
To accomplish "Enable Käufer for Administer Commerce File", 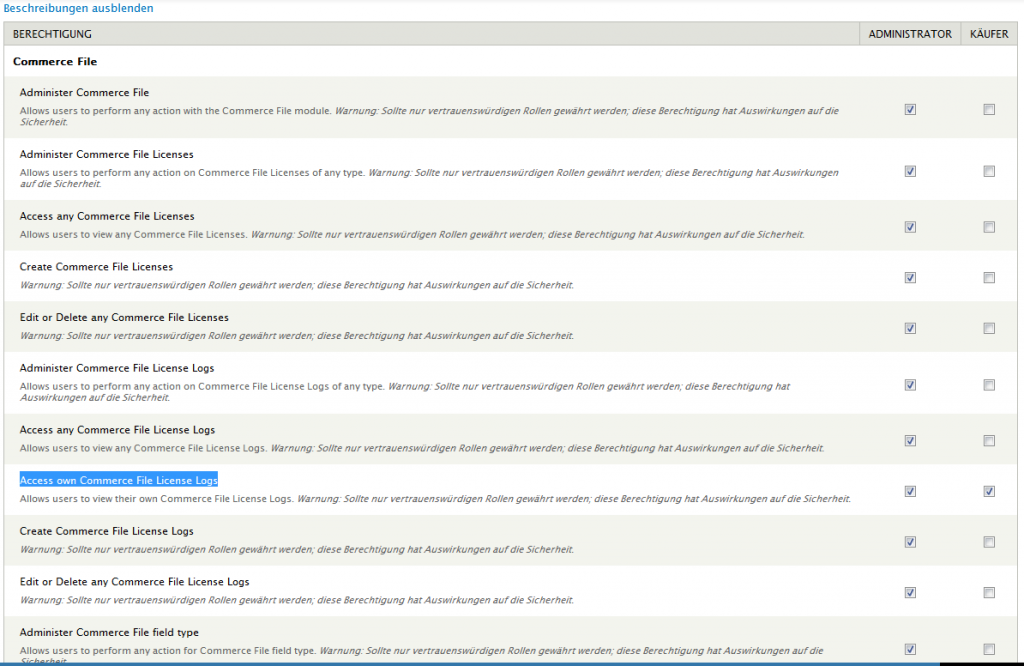I will [x=989, y=110].
